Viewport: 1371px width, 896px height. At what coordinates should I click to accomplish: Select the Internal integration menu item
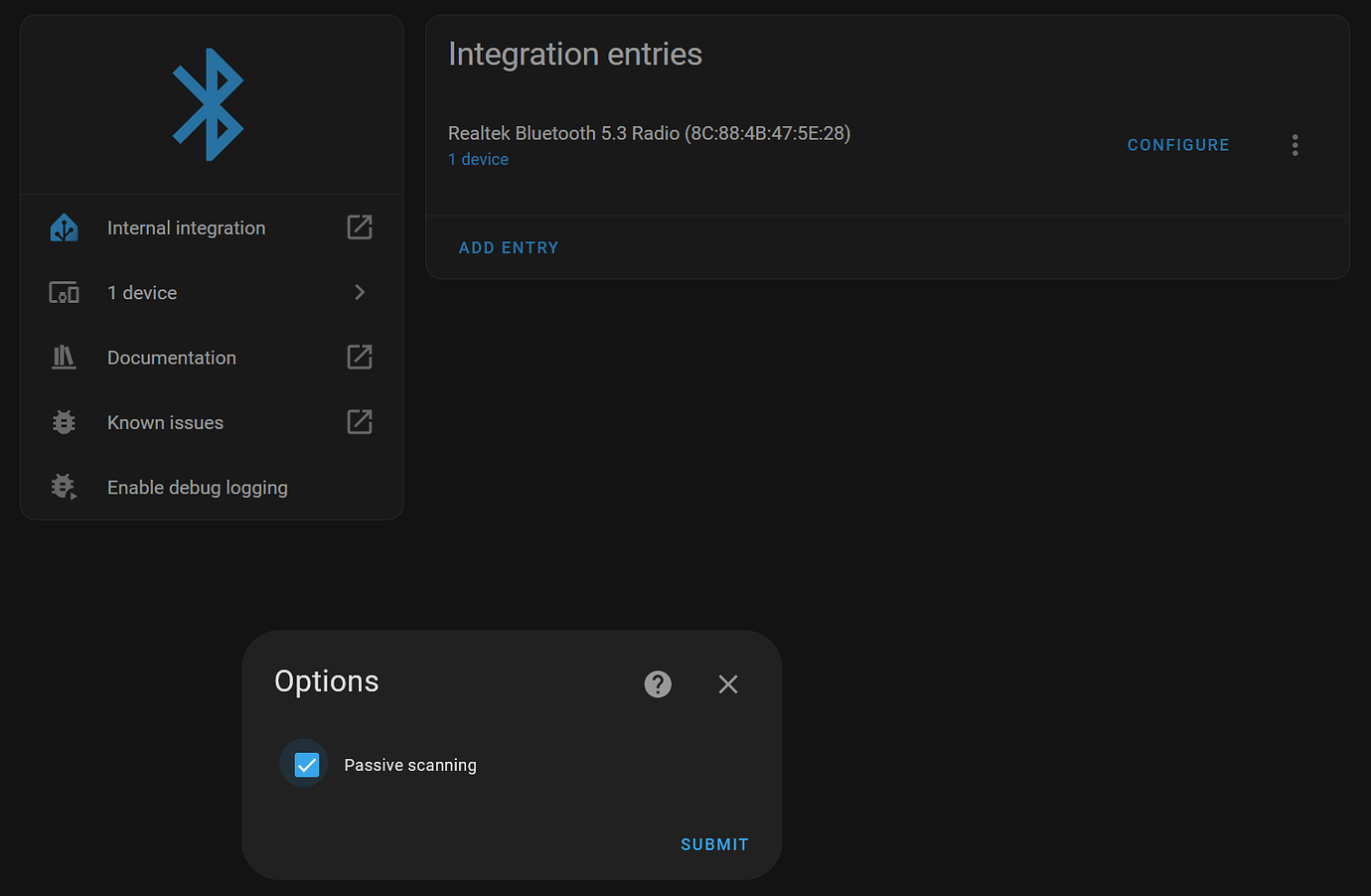(186, 226)
